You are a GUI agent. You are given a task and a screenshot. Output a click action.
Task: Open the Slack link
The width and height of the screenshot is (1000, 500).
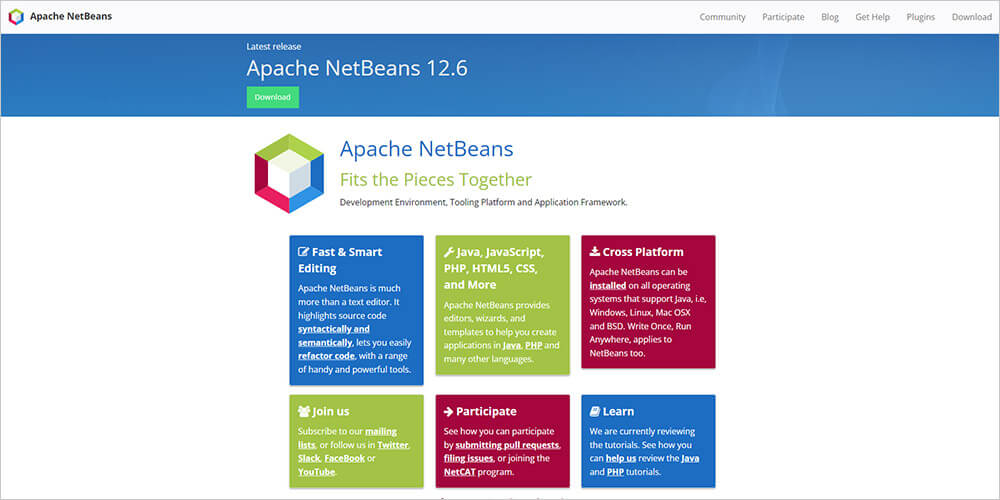coord(309,459)
